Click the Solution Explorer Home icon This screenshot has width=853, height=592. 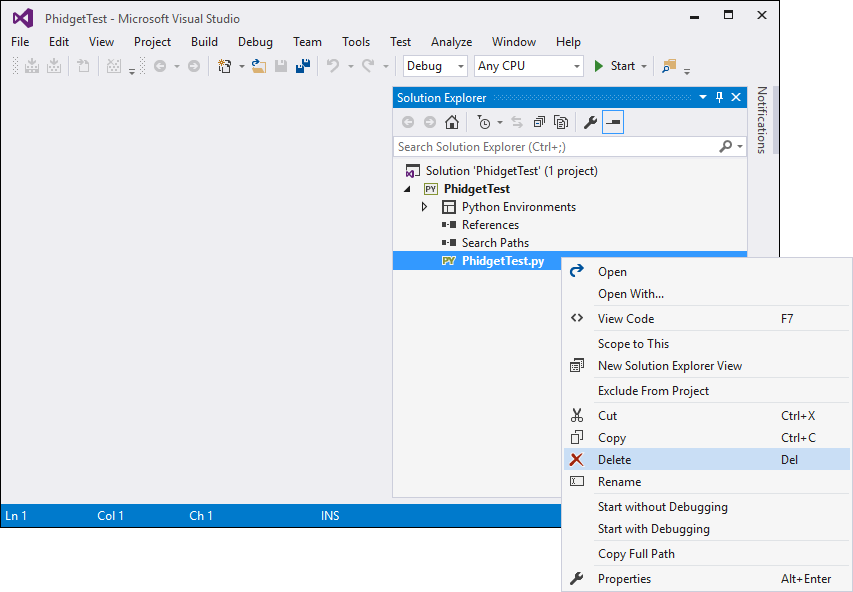[452, 122]
